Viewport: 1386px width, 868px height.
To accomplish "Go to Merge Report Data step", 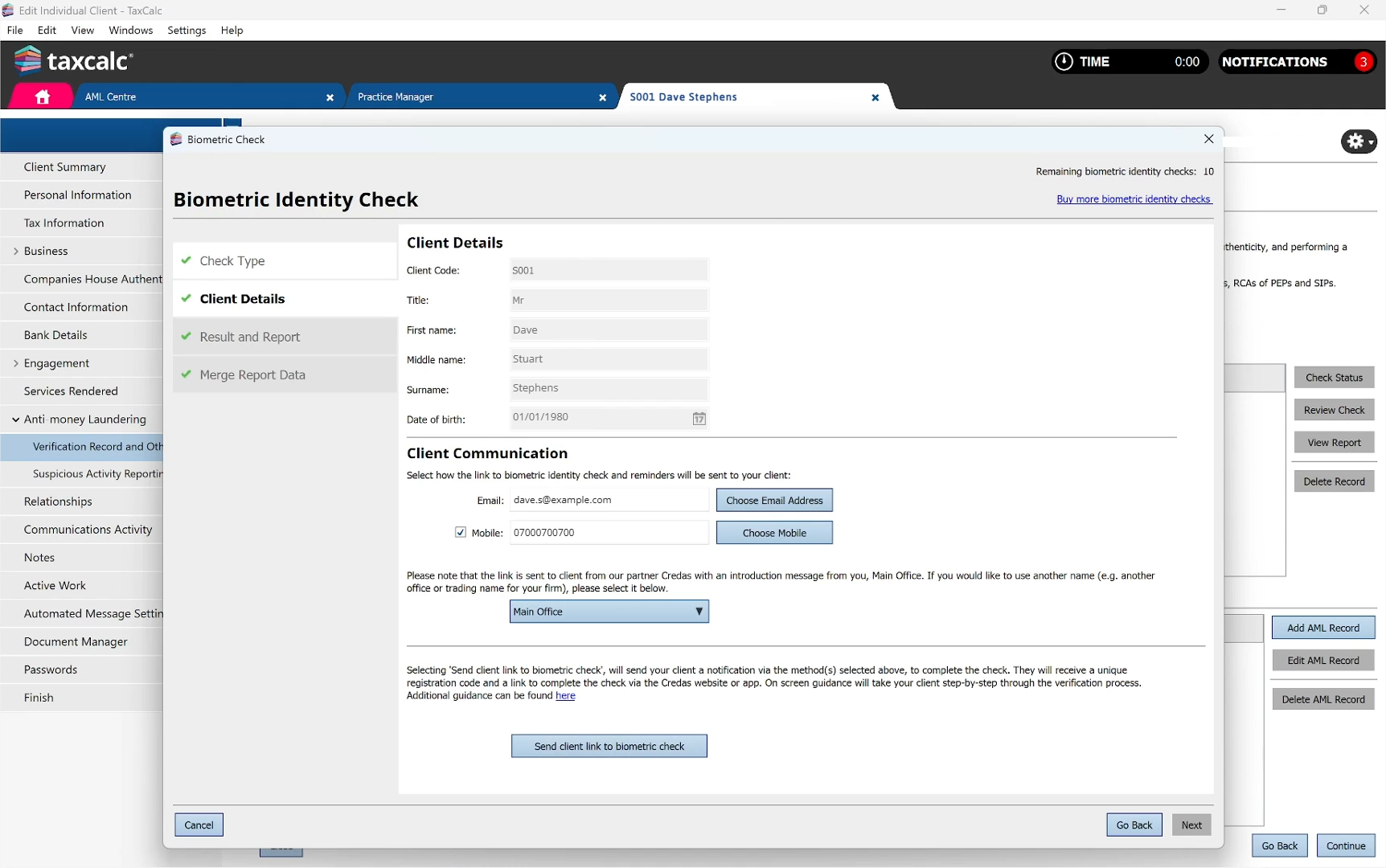I will [x=285, y=375].
